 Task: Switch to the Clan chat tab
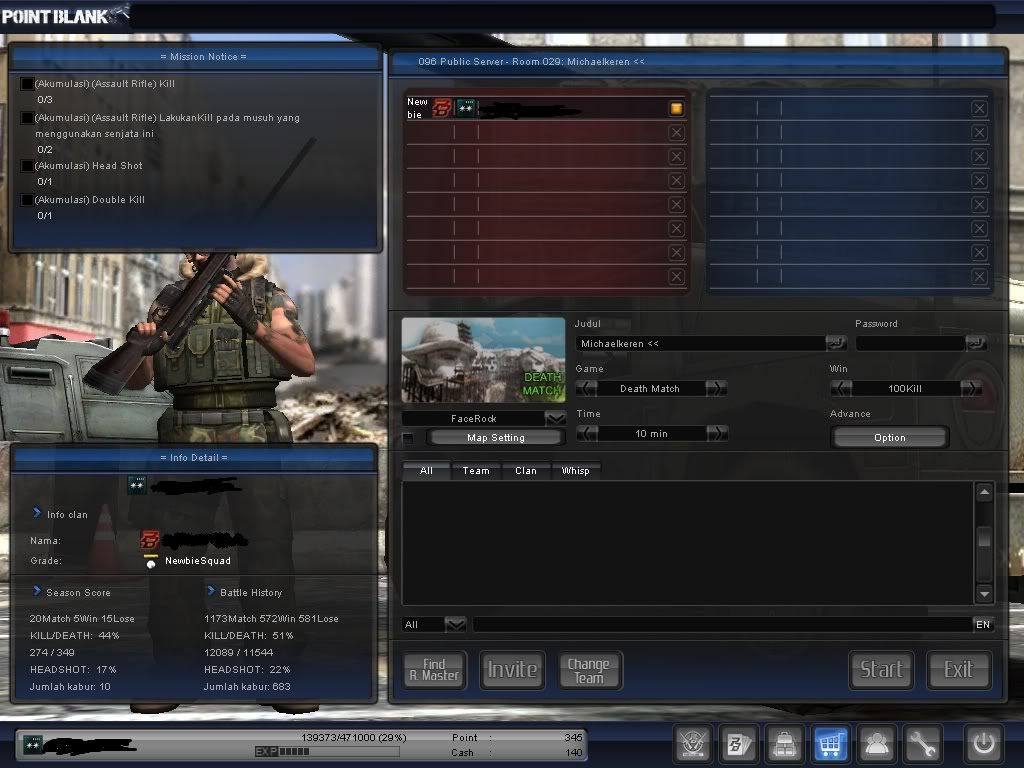(526, 471)
